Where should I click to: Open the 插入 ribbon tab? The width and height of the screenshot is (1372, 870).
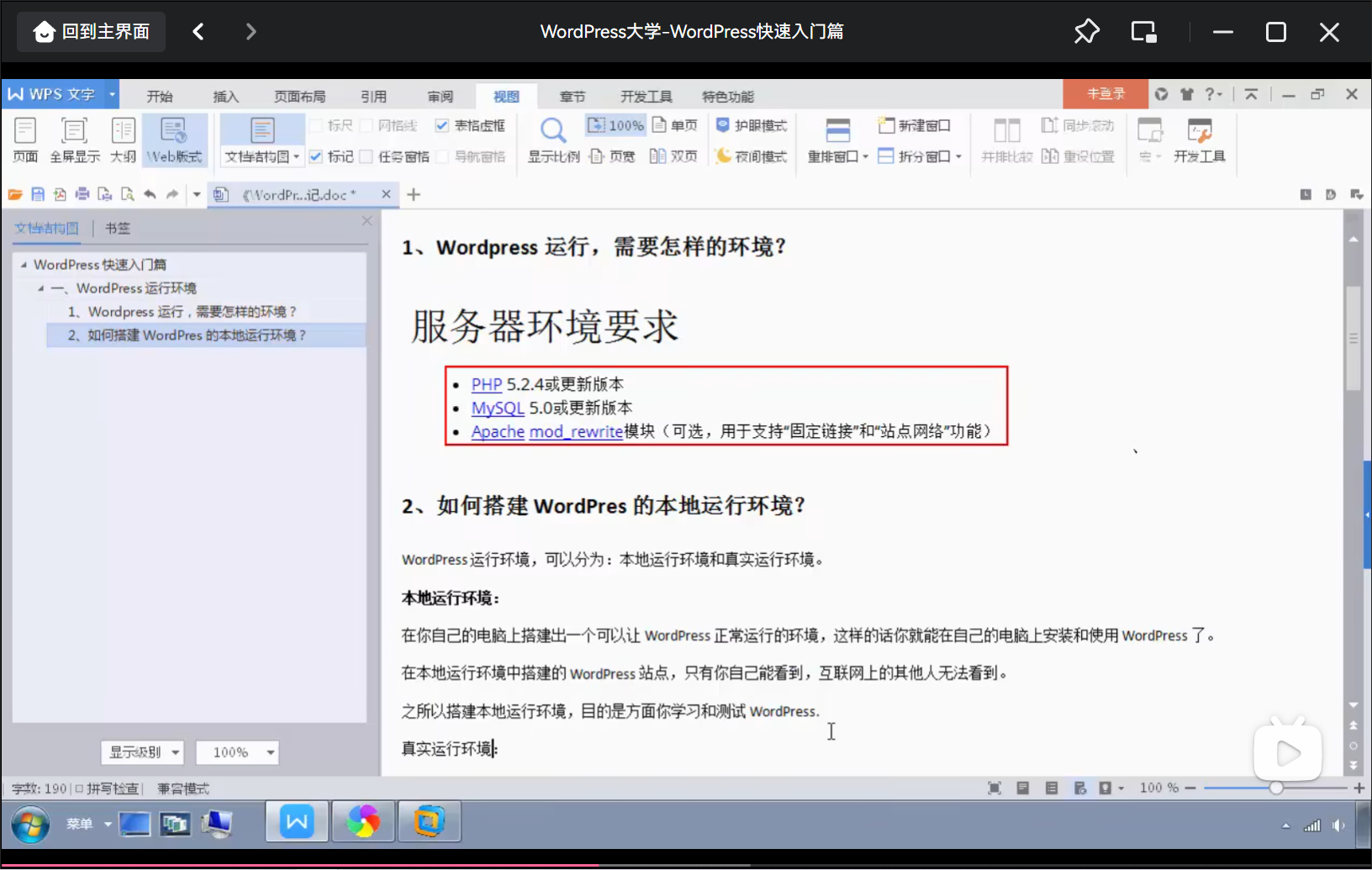click(x=225, y=96)
